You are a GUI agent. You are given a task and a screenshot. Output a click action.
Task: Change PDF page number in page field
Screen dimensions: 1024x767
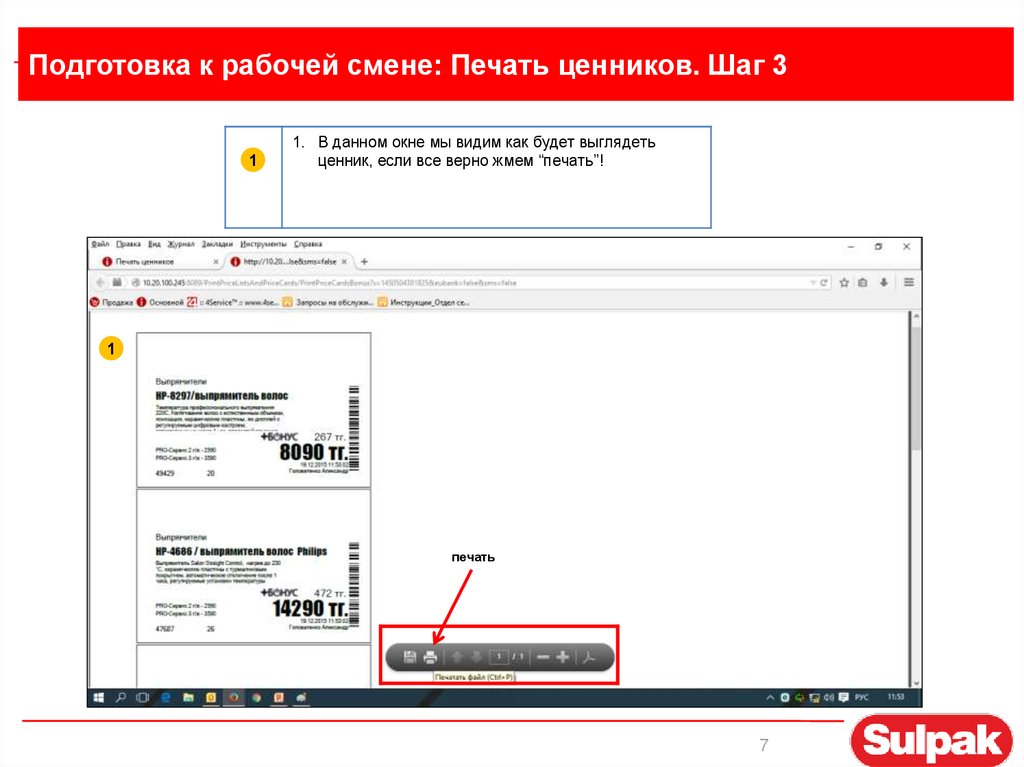pyautogui.click(x=497, y=657)
